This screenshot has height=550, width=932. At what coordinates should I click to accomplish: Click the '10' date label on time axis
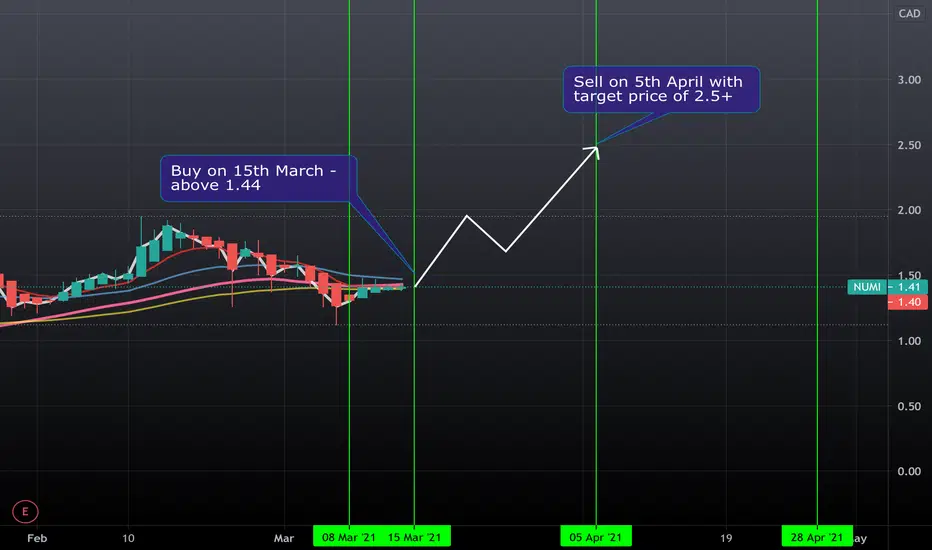[x=128, y=538]
